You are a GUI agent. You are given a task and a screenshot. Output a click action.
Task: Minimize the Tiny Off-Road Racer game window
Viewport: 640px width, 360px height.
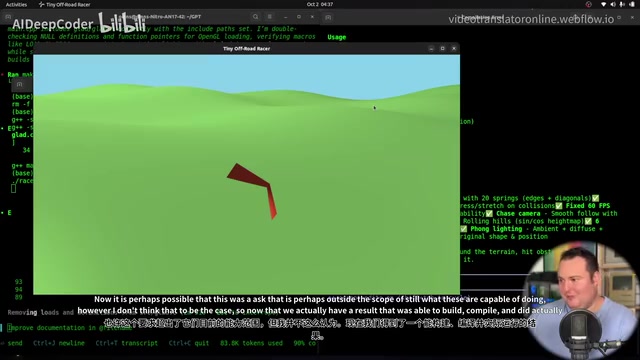431,49
